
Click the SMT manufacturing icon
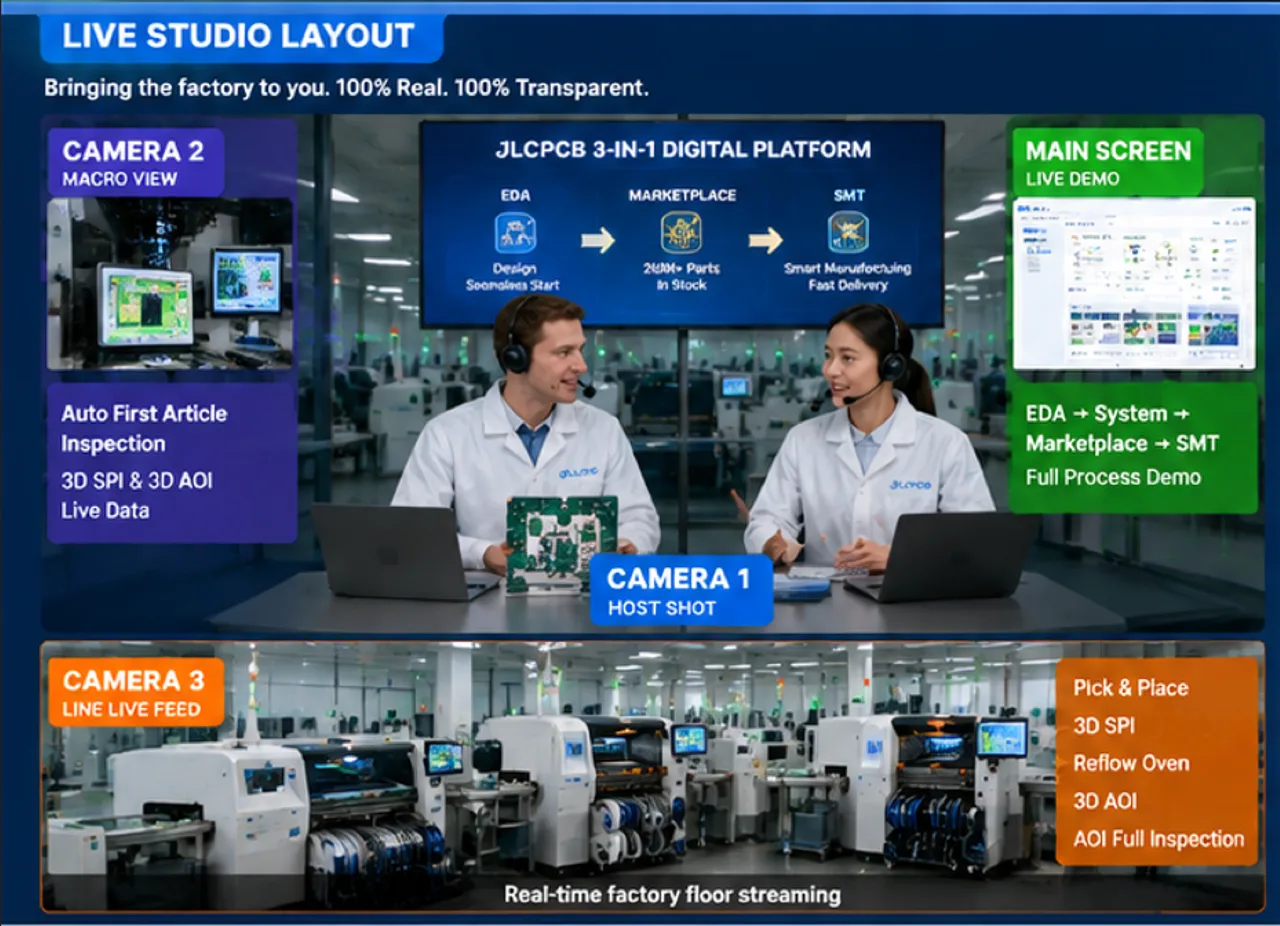click(x=848, y=233)
